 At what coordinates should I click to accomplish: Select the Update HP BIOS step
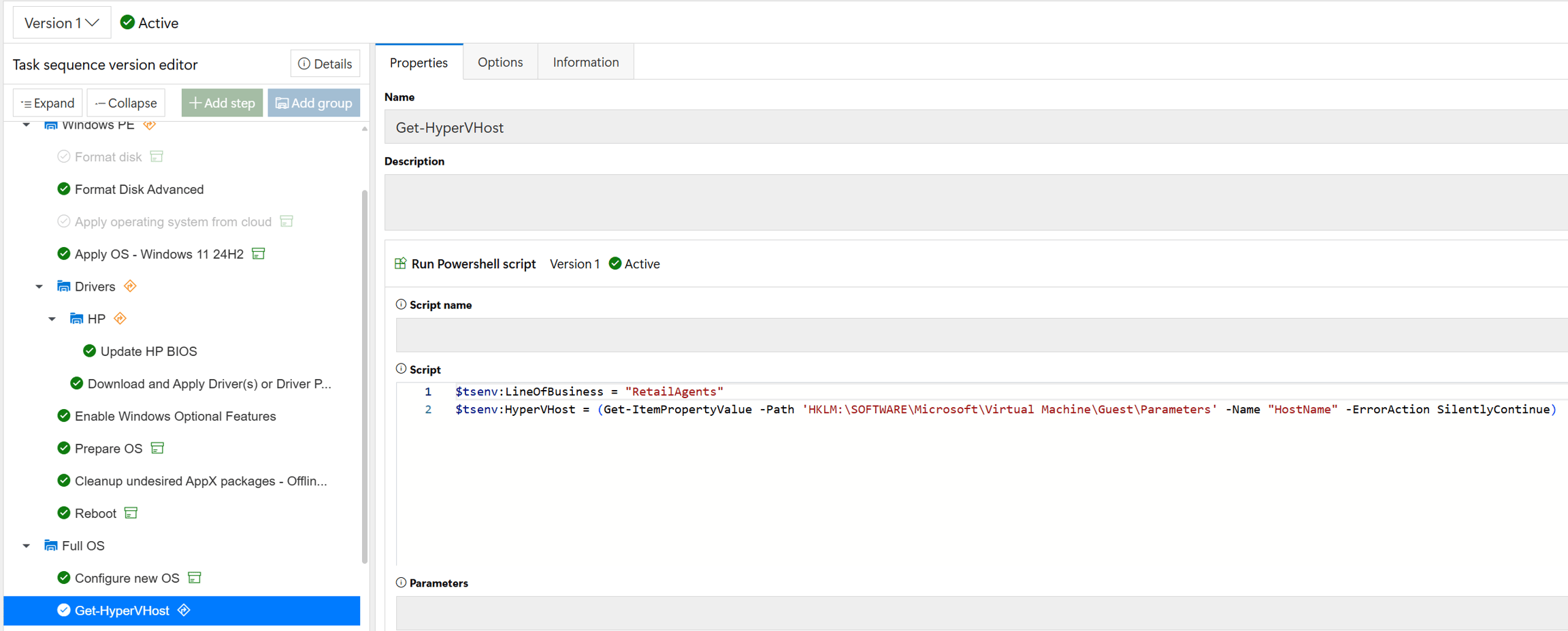click(x=149, y=351)
